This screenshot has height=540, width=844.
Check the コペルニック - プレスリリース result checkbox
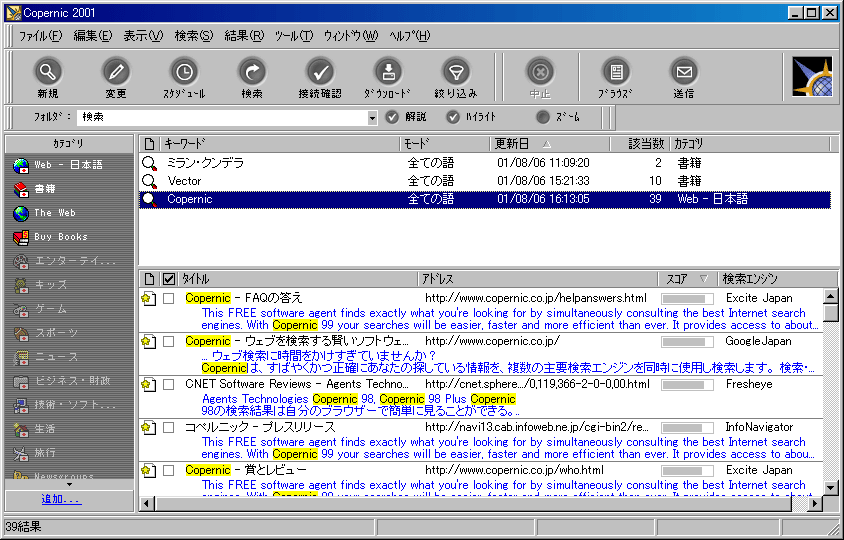(x=168, y=427)
